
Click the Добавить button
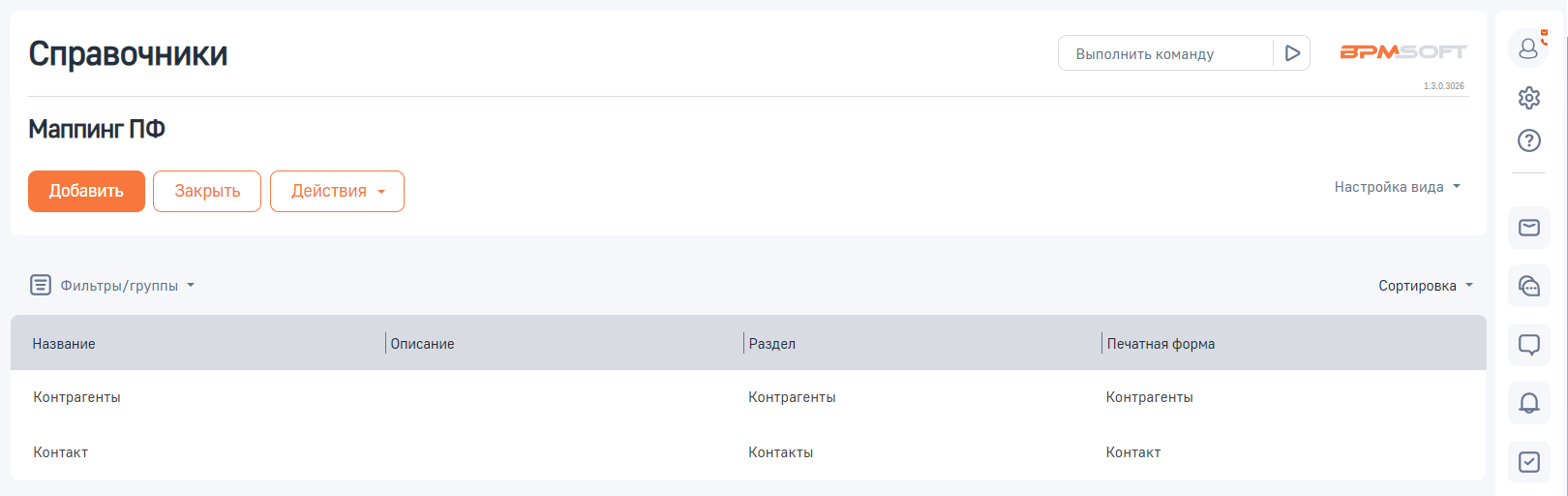(86, 191)
